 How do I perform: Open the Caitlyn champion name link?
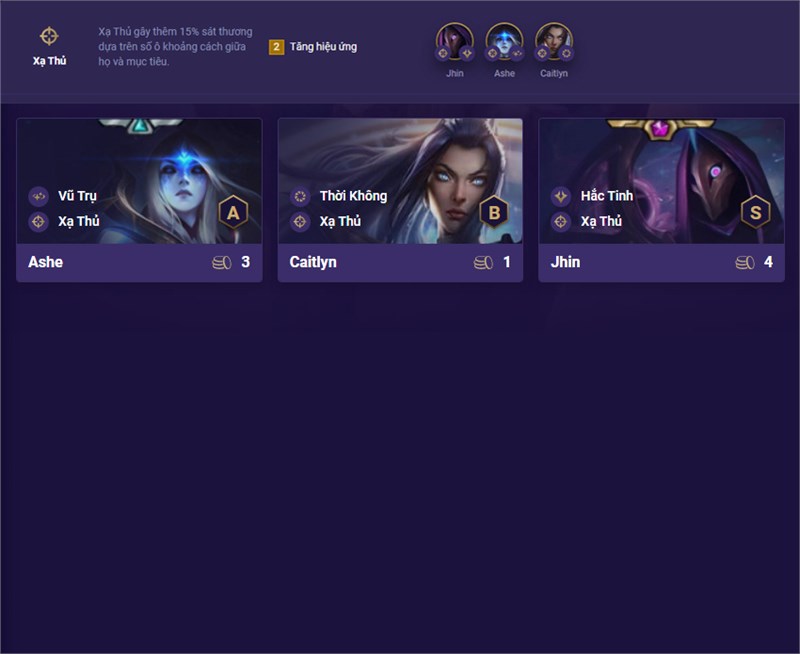click(x=313, y=262)
